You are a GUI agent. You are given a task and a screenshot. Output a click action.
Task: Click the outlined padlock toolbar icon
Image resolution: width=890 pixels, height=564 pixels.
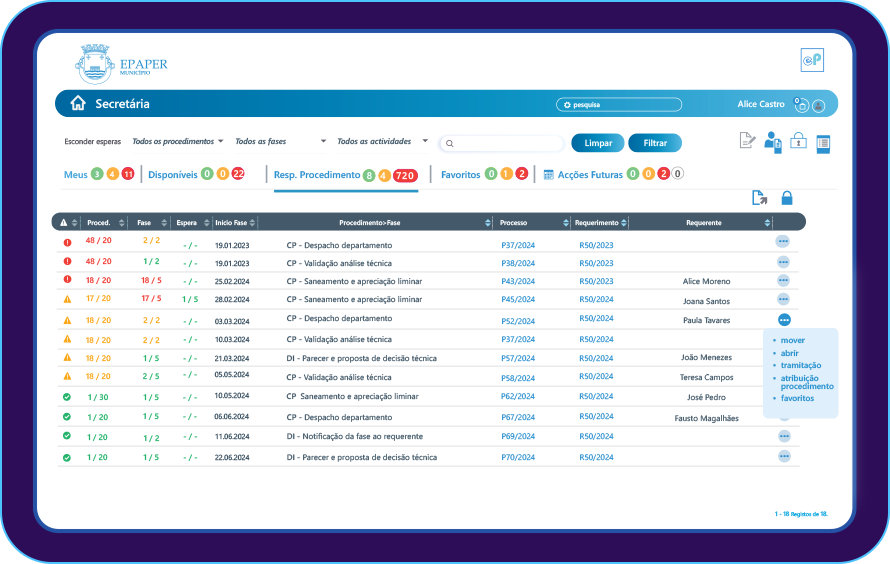click(x=798, y=141)
